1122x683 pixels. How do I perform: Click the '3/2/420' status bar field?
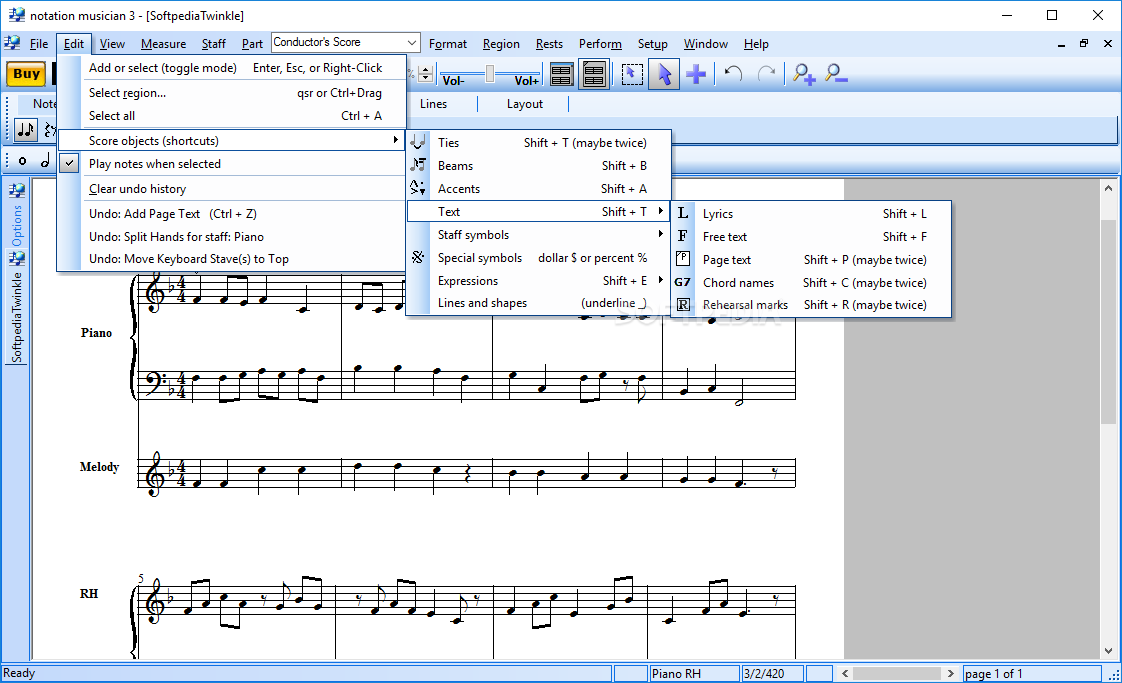pos(773,674)
